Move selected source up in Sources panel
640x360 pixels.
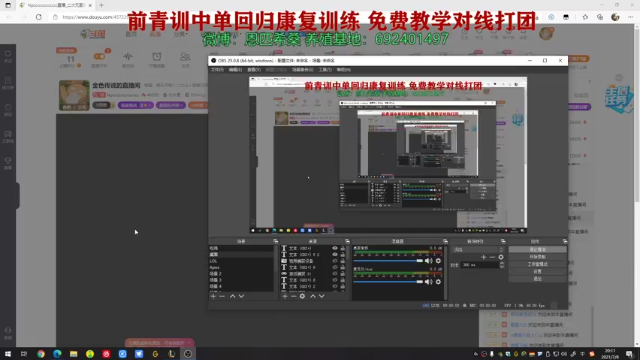click(x=313, y=296)
